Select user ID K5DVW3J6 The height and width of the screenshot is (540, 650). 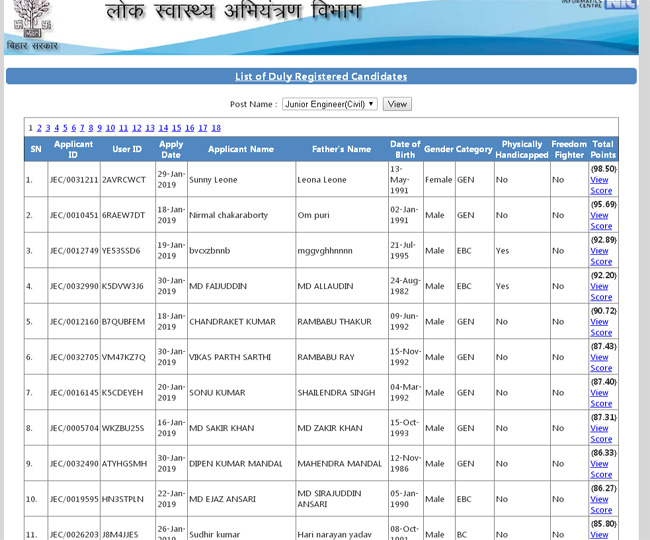[x=123, y=286]
